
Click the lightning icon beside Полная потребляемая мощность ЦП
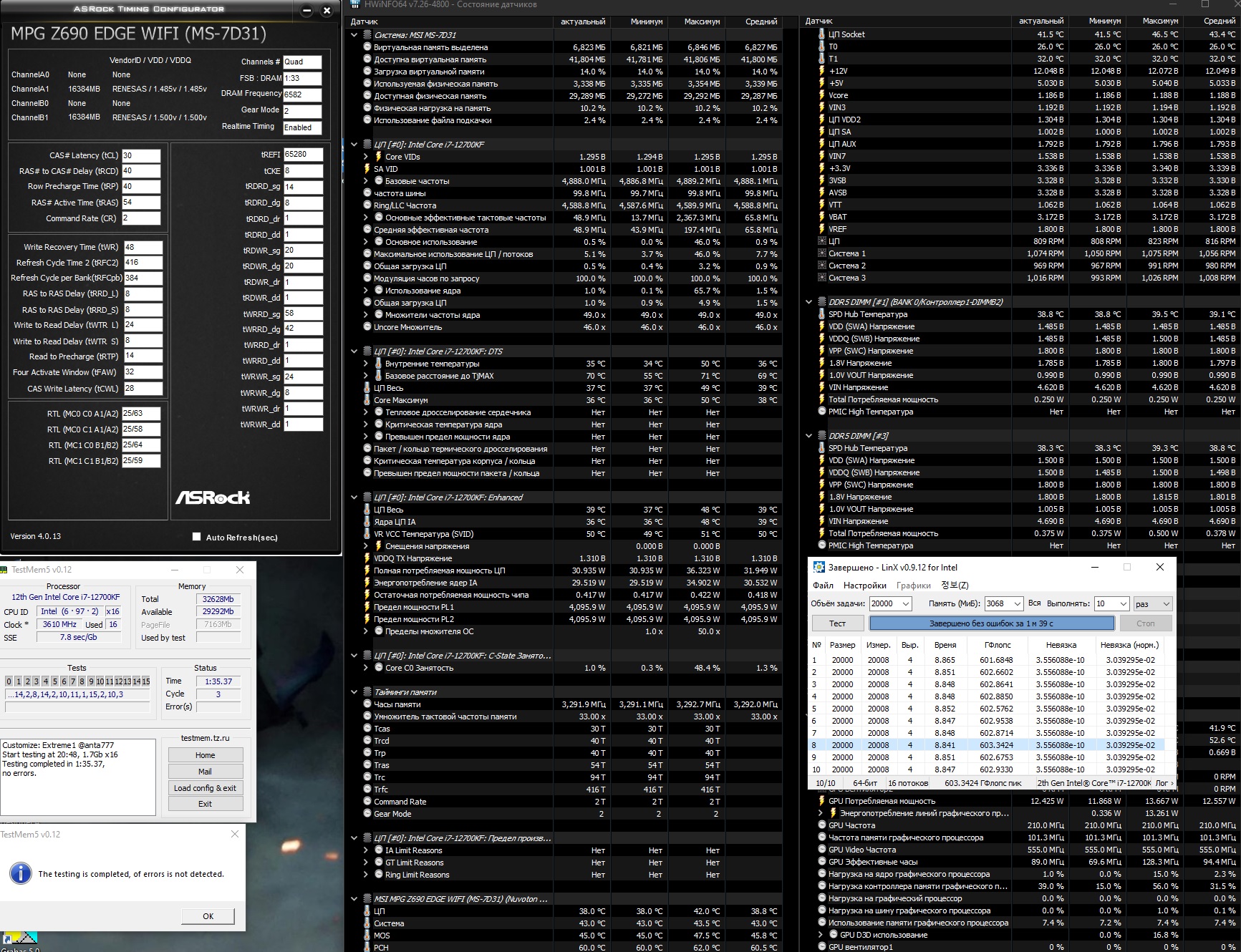[x=367, y=570]
